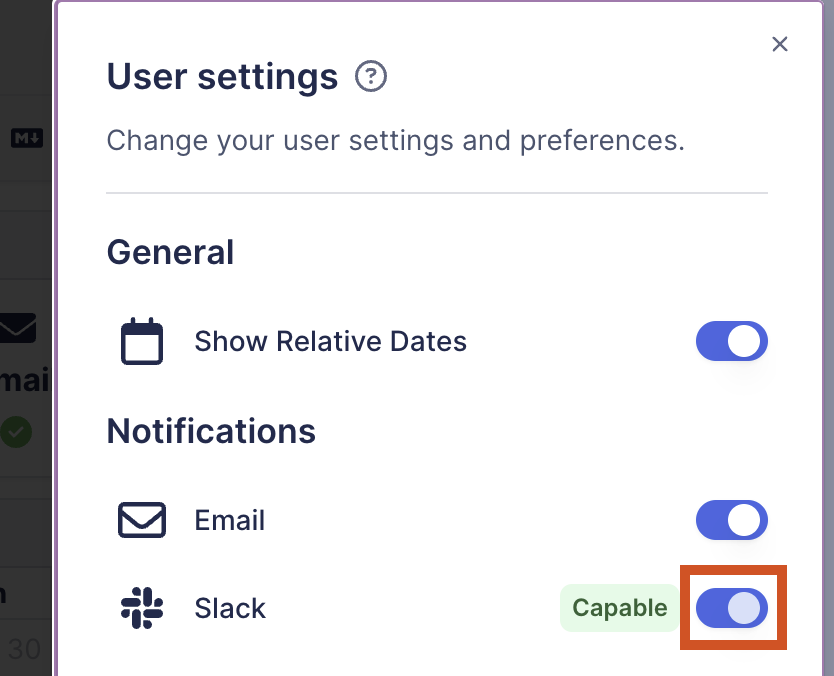The height and width of the screenshot is (676, 834).
Task: Click the calendar icon beside Show Relative Dates
Action: [x=142, y=342]
